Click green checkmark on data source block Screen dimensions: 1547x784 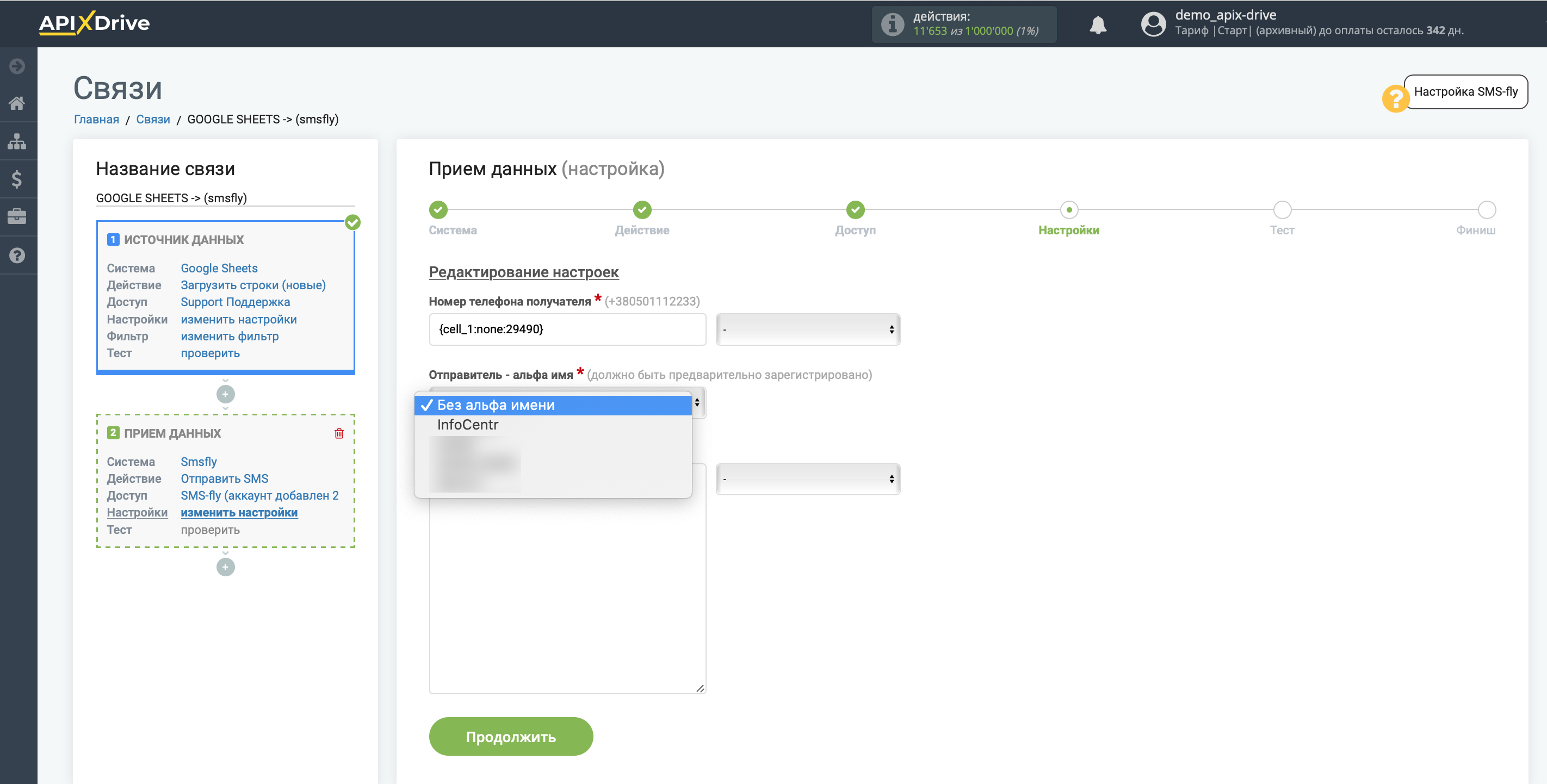[353, 223]
